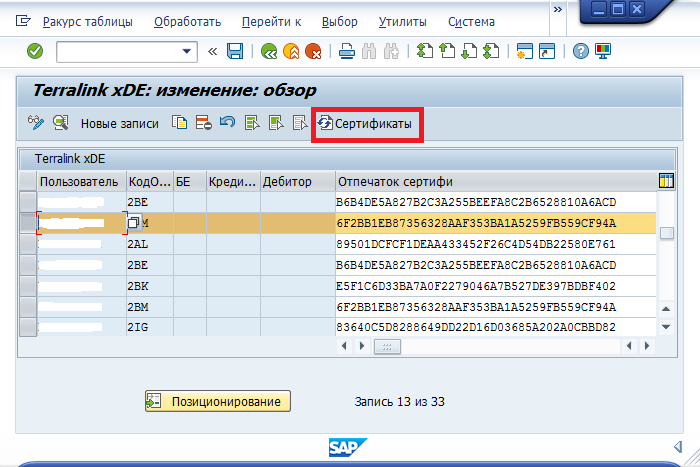Click the Copy As icon next to Новые записи

click(180, 123)
